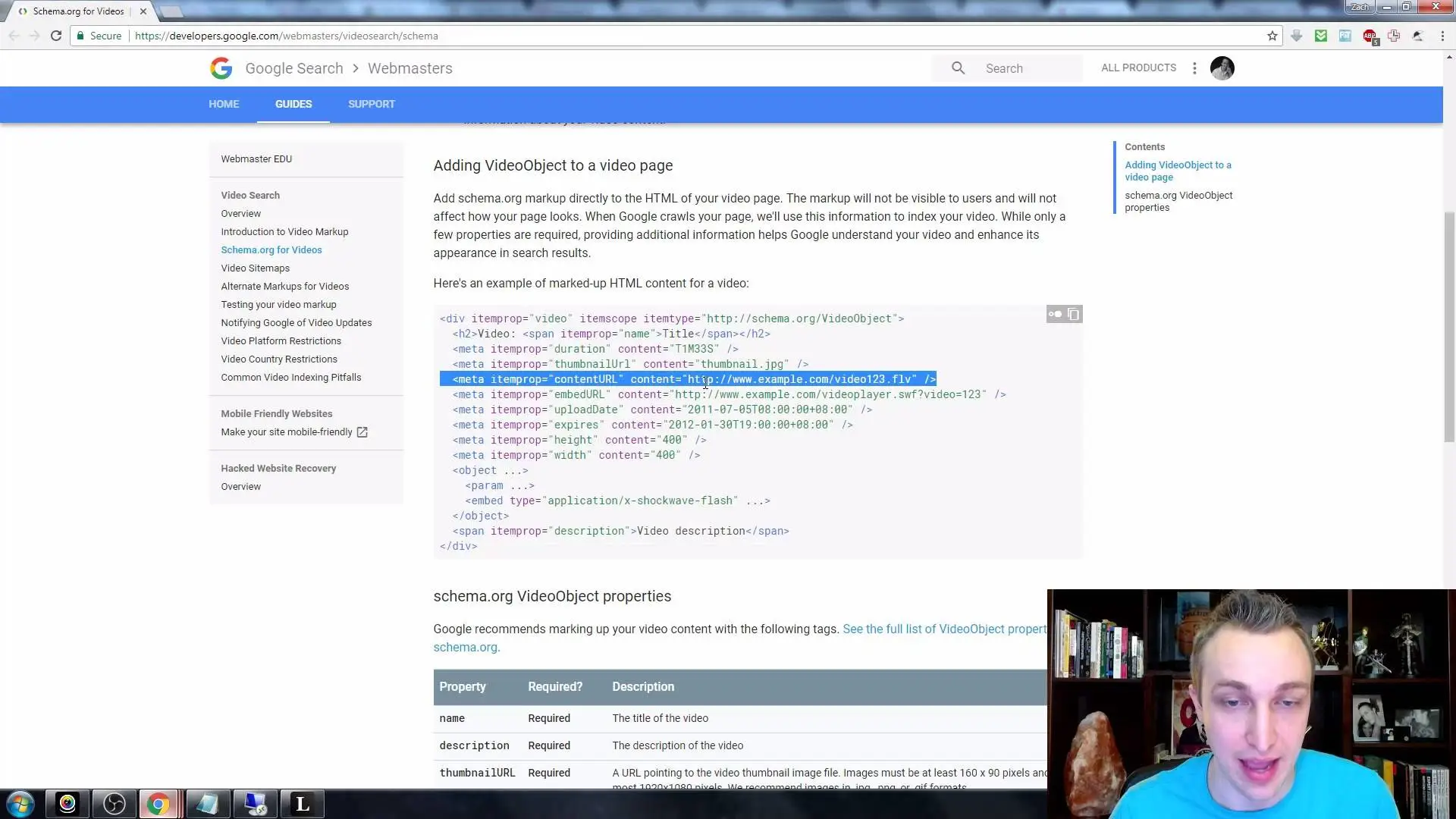Click the embedURL meta code line

tap(729, 394)
